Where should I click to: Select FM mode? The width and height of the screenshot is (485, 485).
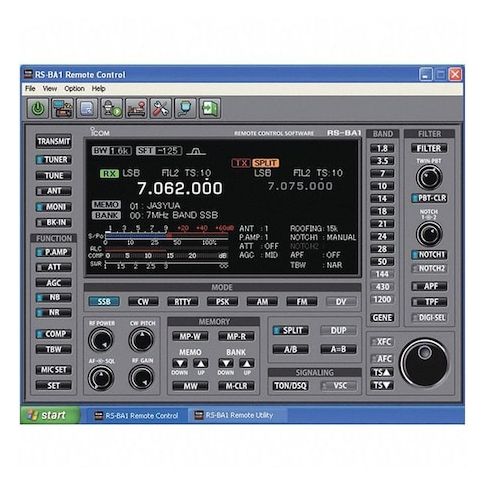pyautogui.click(x=302, y=302)
